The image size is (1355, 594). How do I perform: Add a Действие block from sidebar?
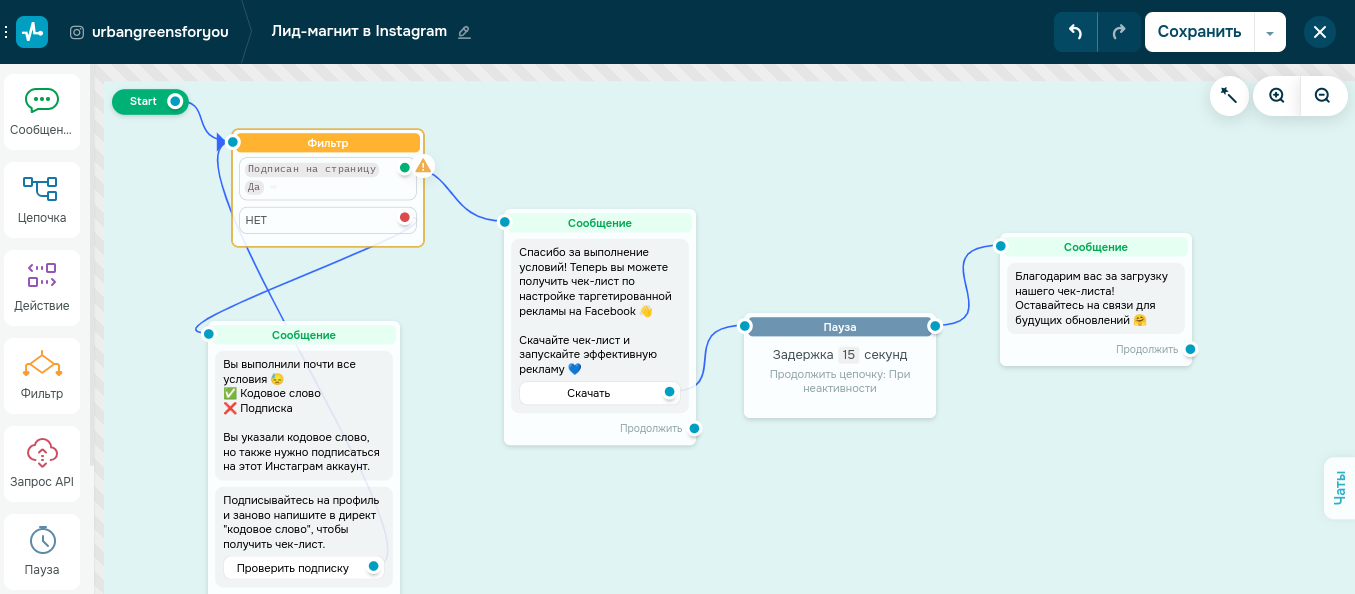click(x=42, y=287)
